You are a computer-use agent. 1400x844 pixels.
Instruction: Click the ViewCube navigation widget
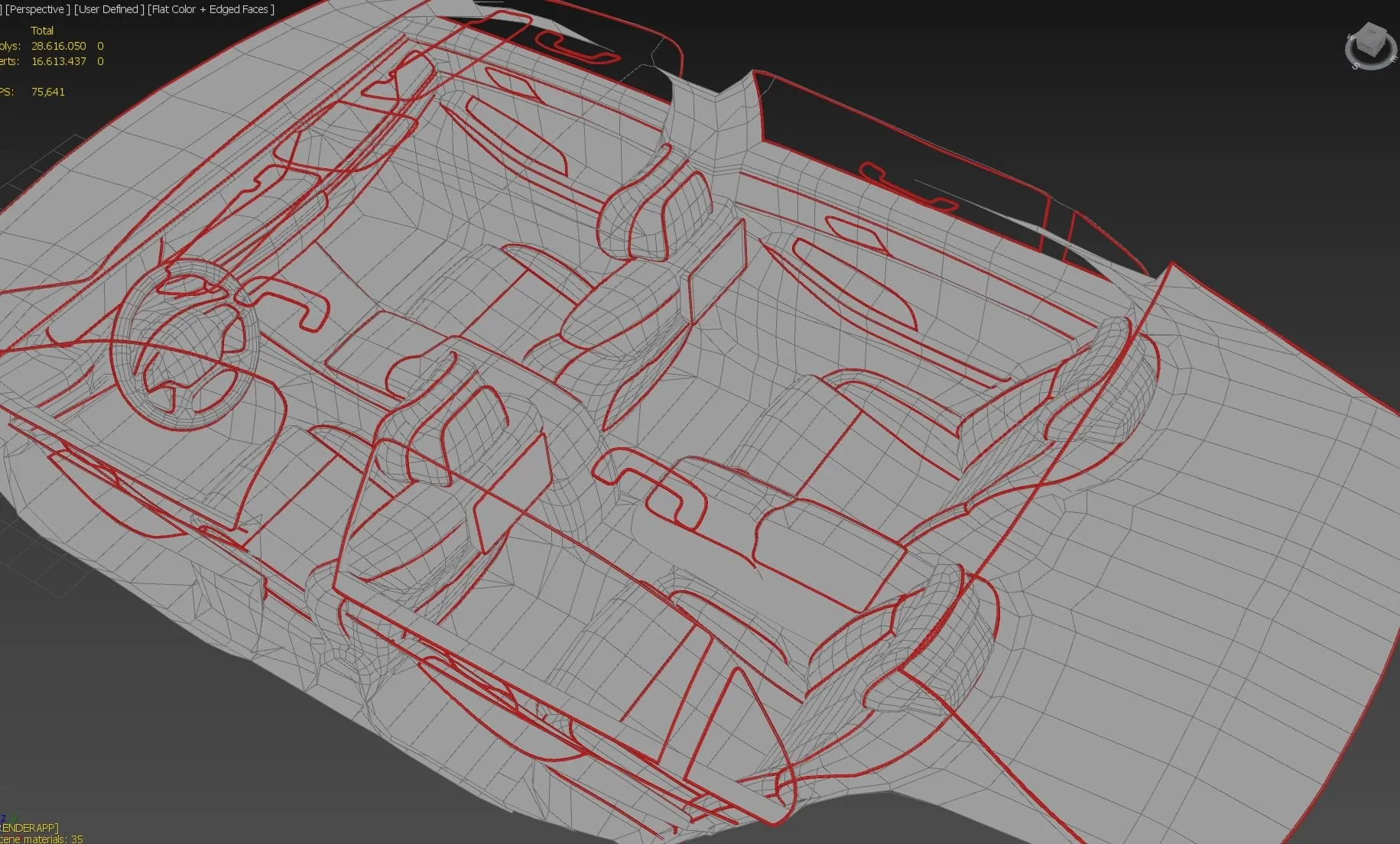point(1372,46)
